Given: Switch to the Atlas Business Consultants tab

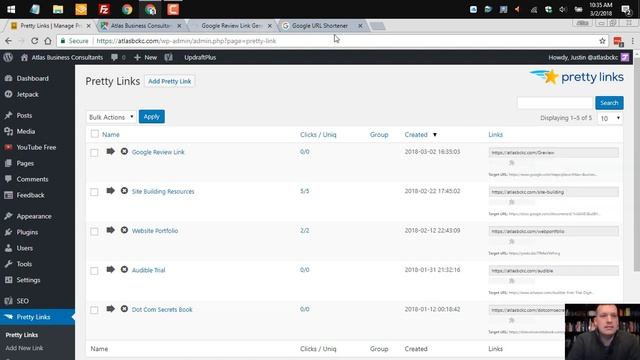Looking at the screenshot, I should [141, 26].
